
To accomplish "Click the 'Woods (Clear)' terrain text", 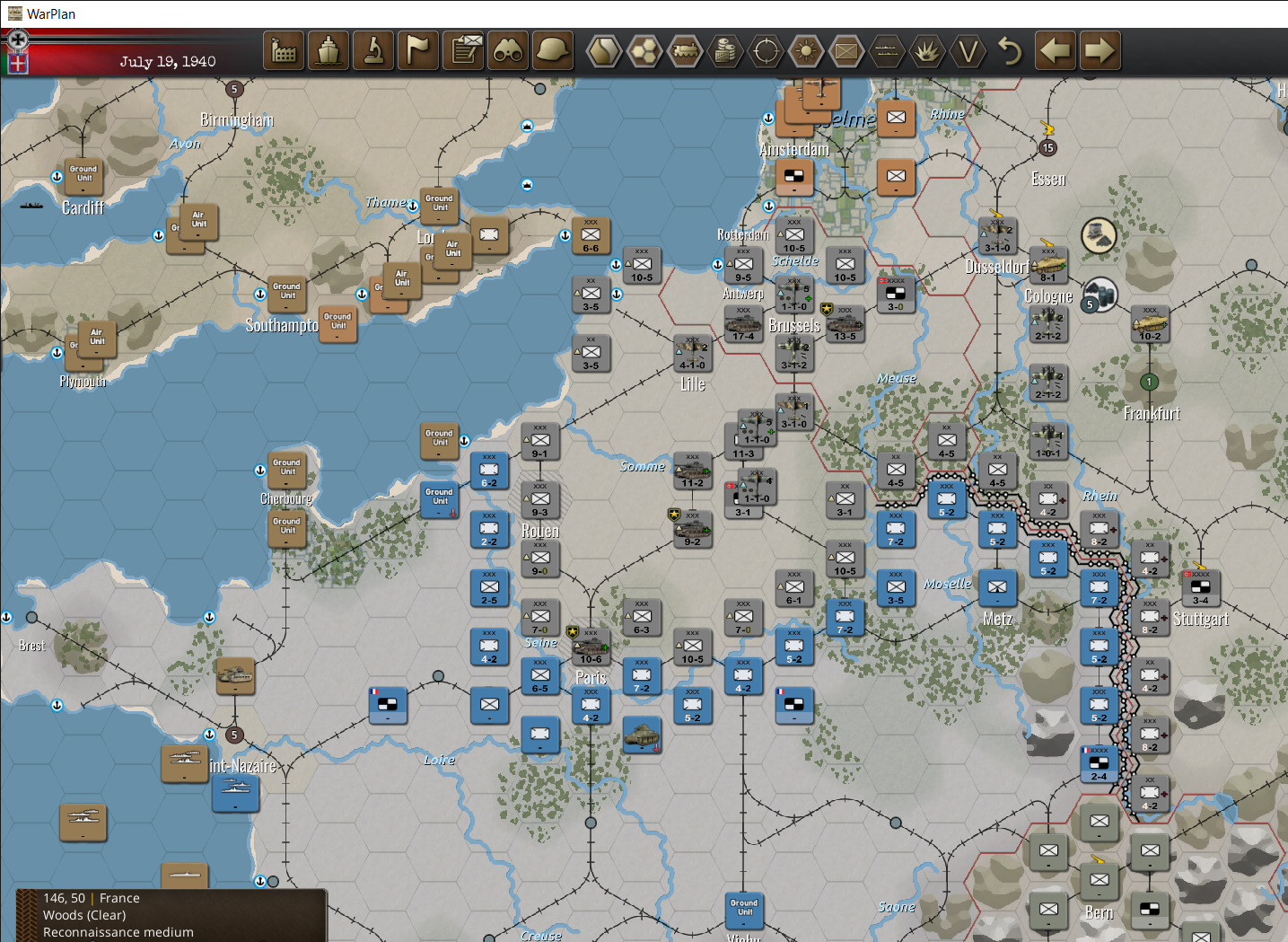I will coord(84,915).
